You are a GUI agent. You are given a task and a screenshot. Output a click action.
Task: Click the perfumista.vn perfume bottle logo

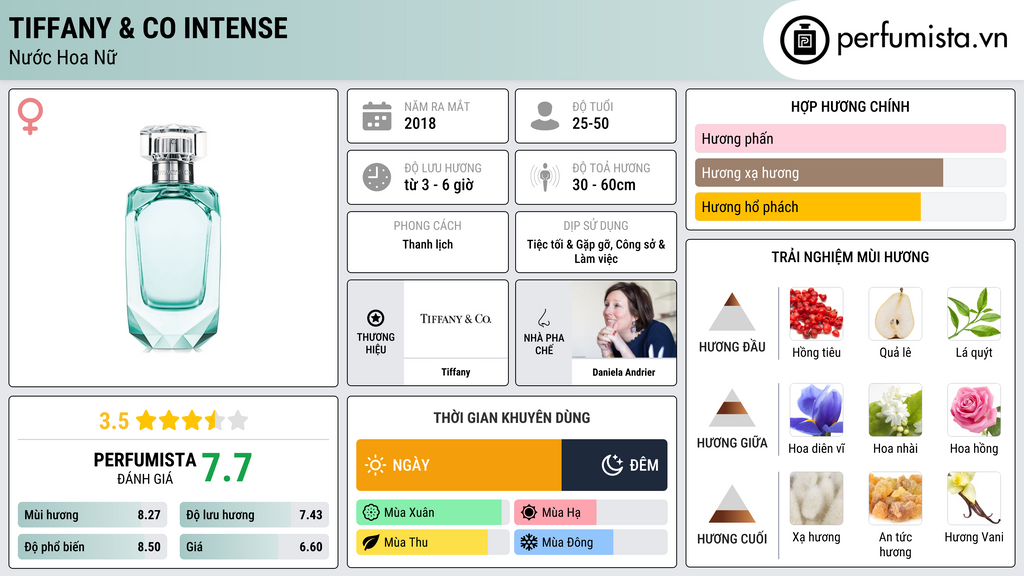coord(805,40)
